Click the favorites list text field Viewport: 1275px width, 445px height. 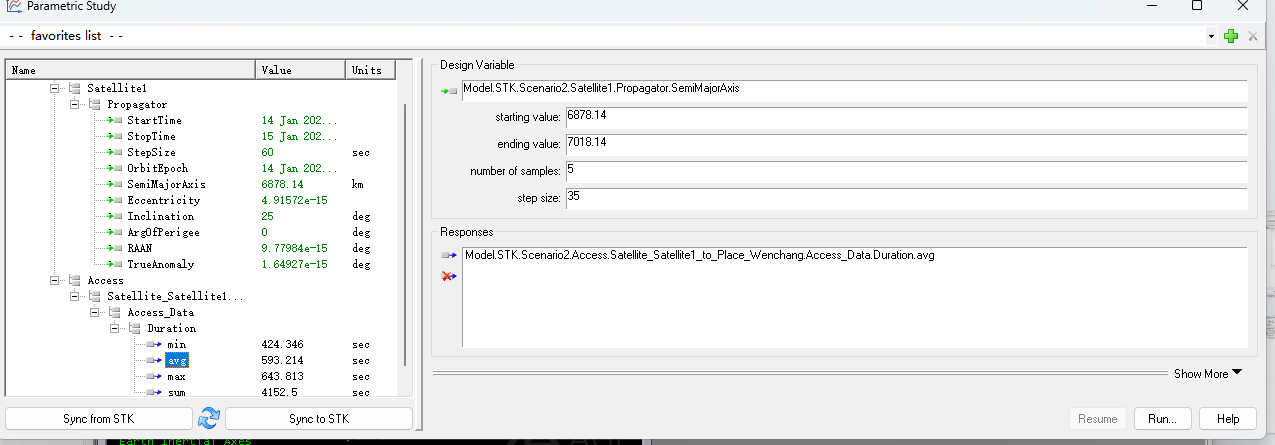(603, 36)
